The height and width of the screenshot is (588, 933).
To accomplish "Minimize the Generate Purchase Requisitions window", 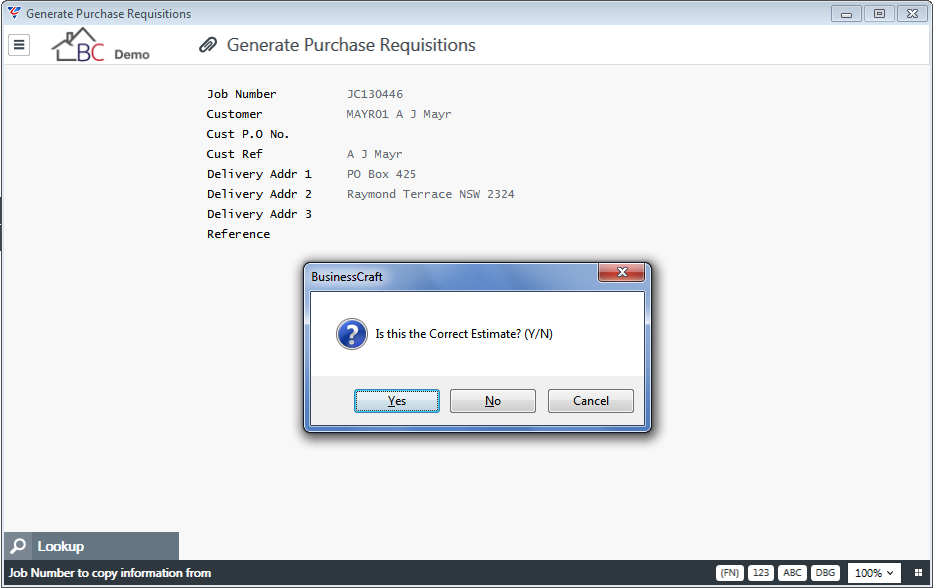I will (846, 14).
